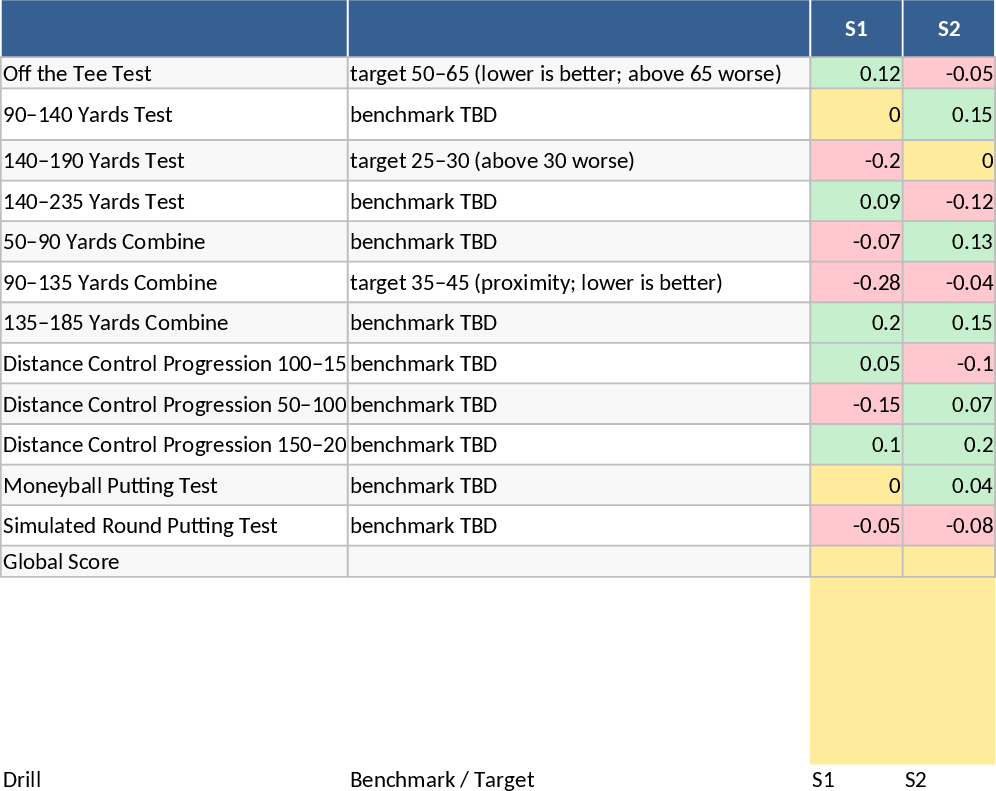Select the Off the Tee Test cell

(x=174, y=73)
